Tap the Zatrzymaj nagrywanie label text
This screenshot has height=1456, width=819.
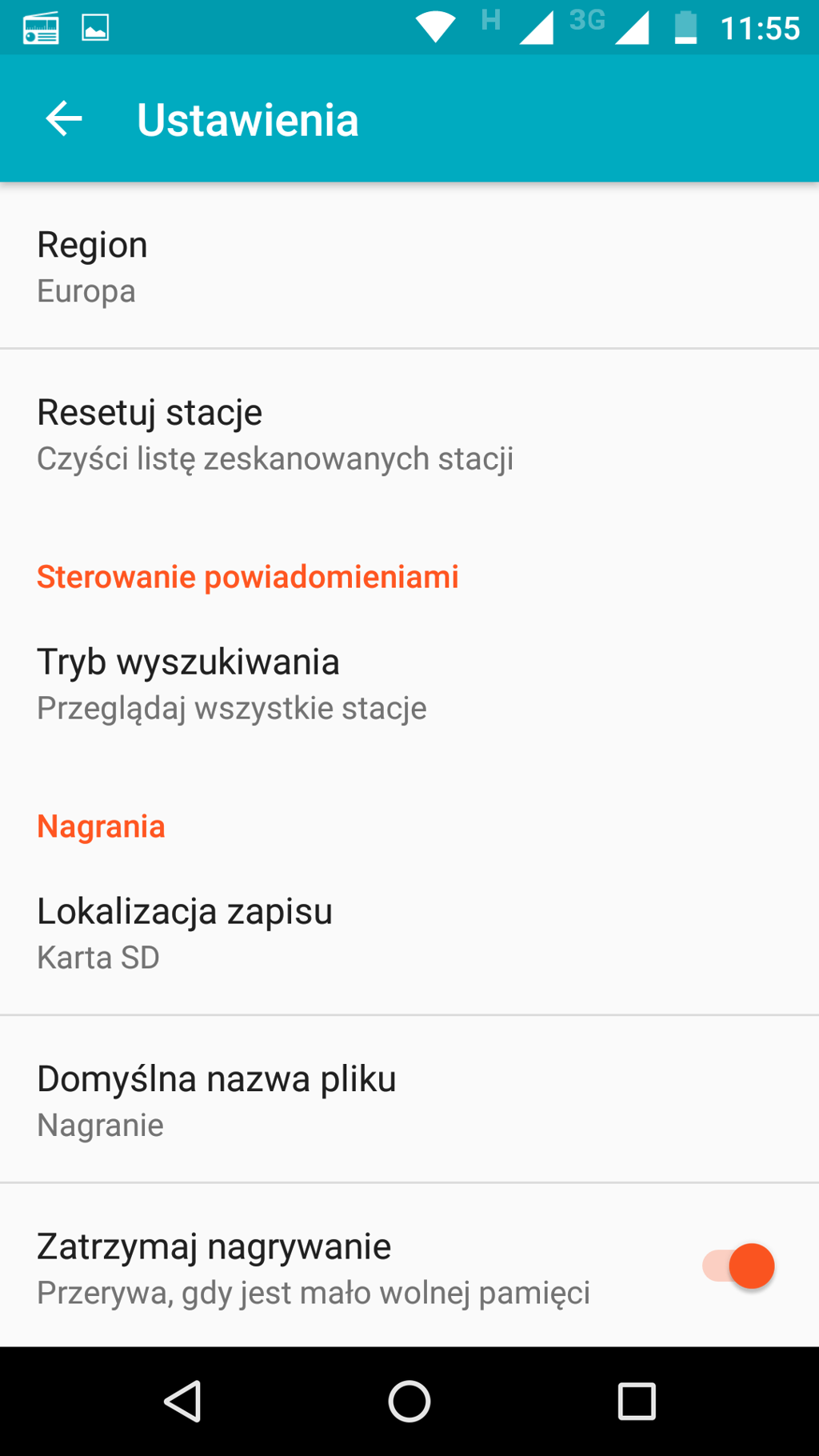[x=214, y=1246]
